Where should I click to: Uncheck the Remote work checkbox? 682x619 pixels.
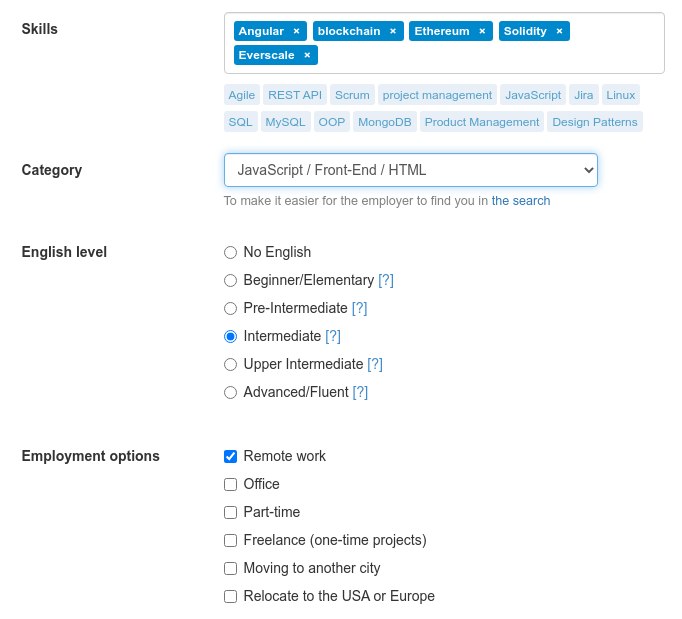(x=231, y=456)
